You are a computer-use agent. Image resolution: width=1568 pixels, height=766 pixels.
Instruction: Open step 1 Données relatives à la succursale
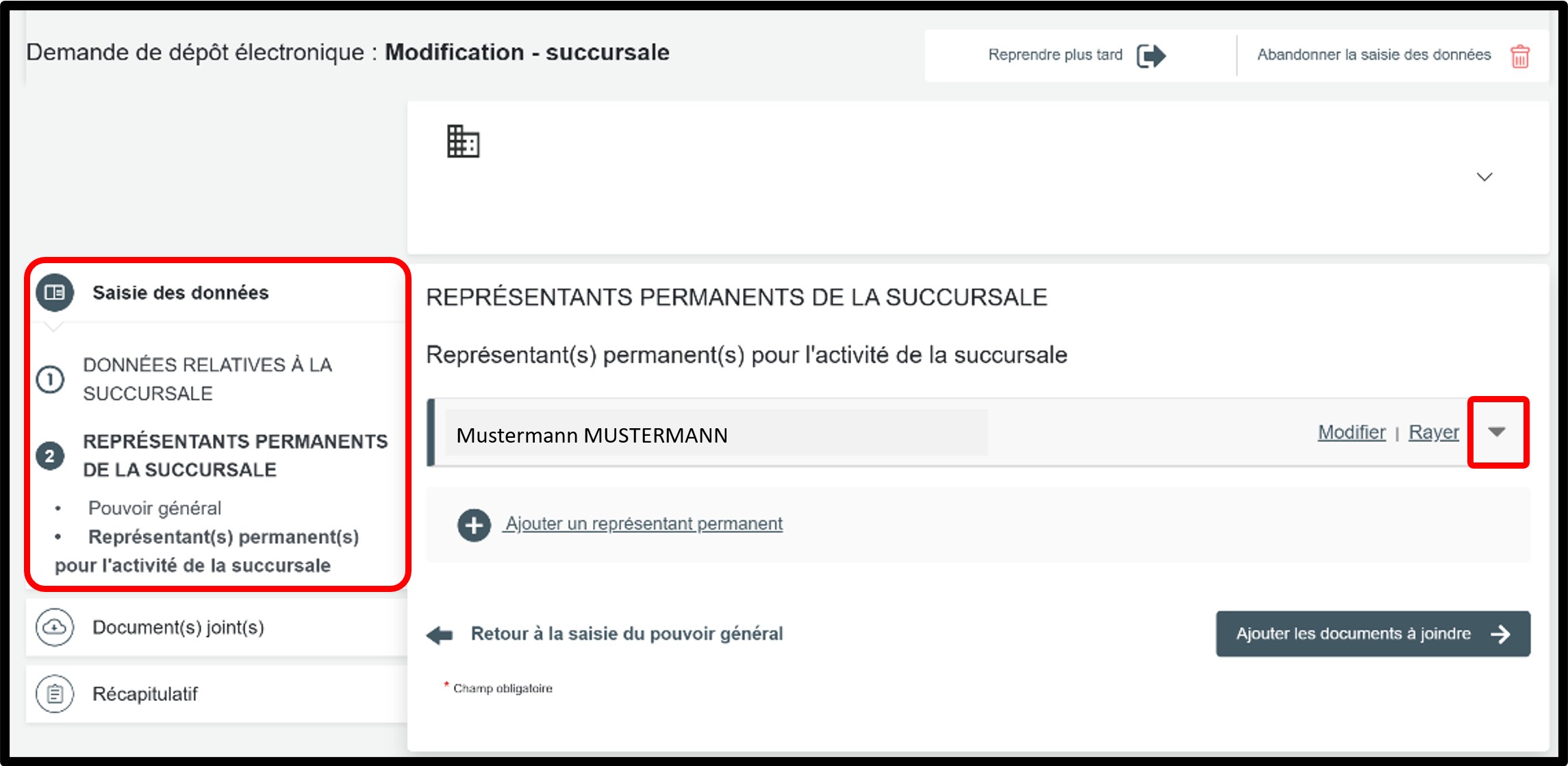click(207, 379)
